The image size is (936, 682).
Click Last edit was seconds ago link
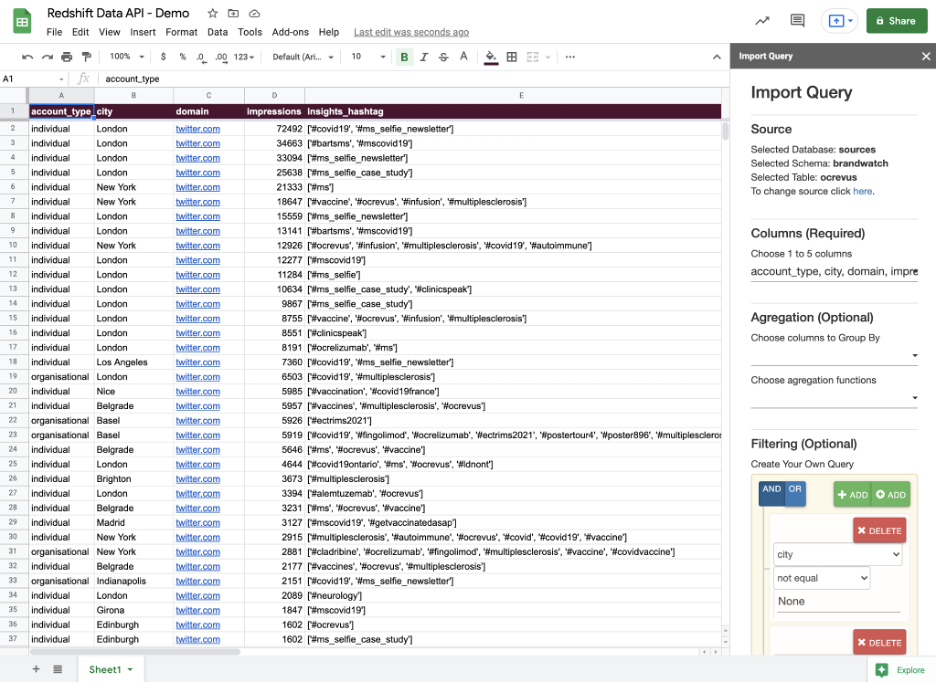click(411, 32)
